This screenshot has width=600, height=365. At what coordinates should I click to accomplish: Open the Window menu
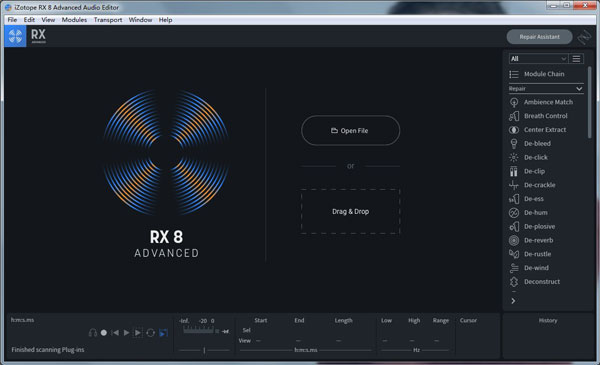click(x=140, y=20)
